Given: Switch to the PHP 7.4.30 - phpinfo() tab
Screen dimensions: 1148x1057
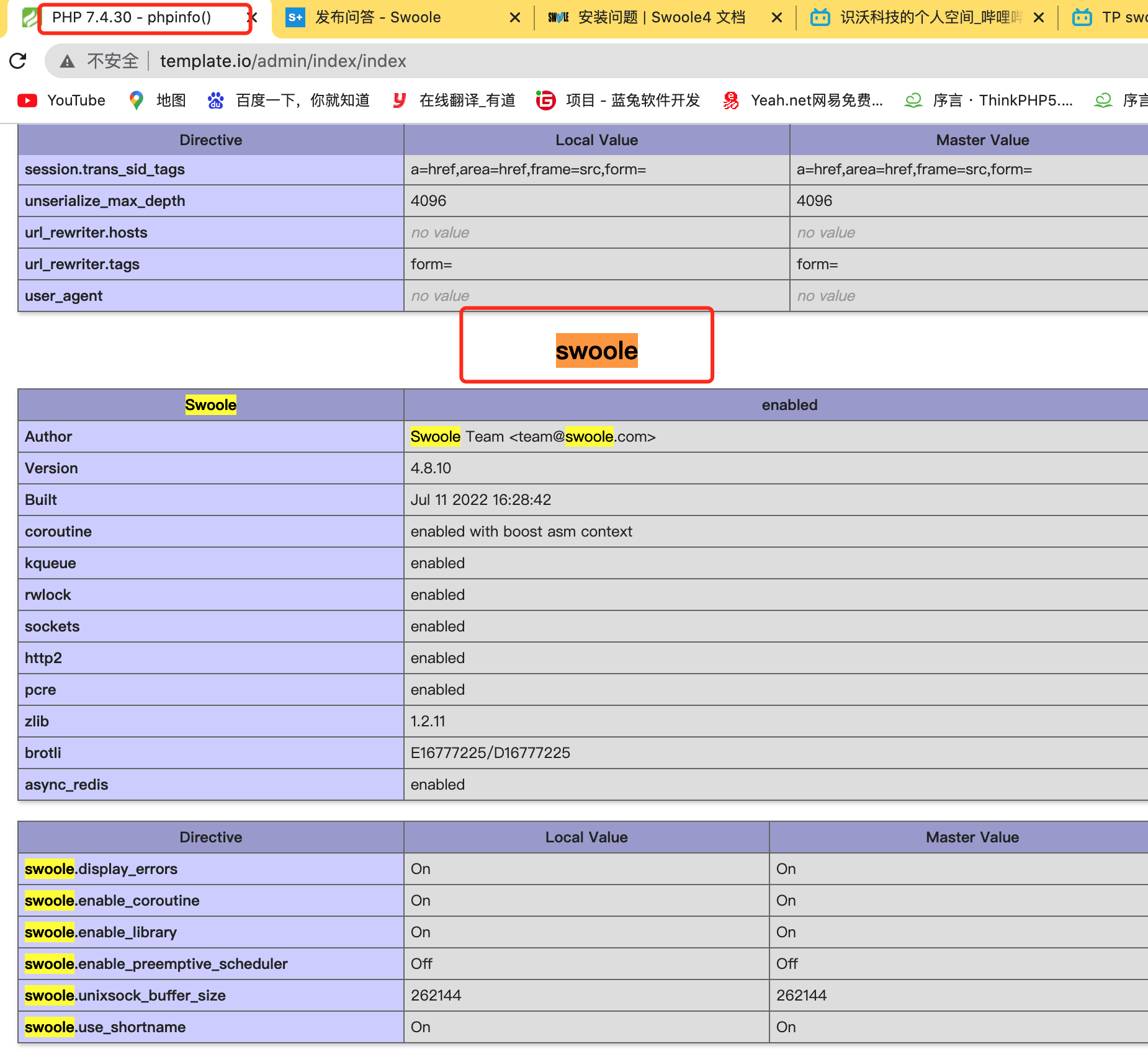Looking at the screenshot, I should (132, 17).
